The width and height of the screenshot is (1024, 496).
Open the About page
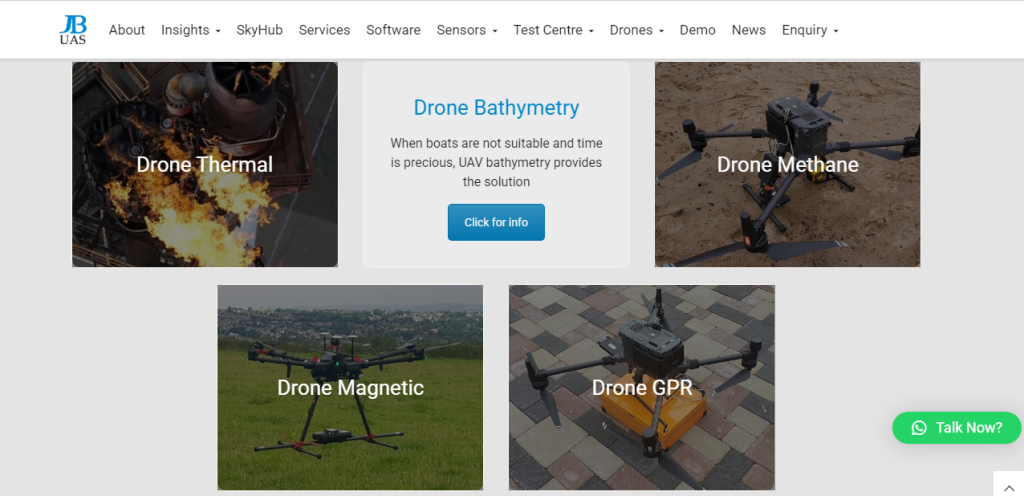pyautogui.click(x=127, y=30)
